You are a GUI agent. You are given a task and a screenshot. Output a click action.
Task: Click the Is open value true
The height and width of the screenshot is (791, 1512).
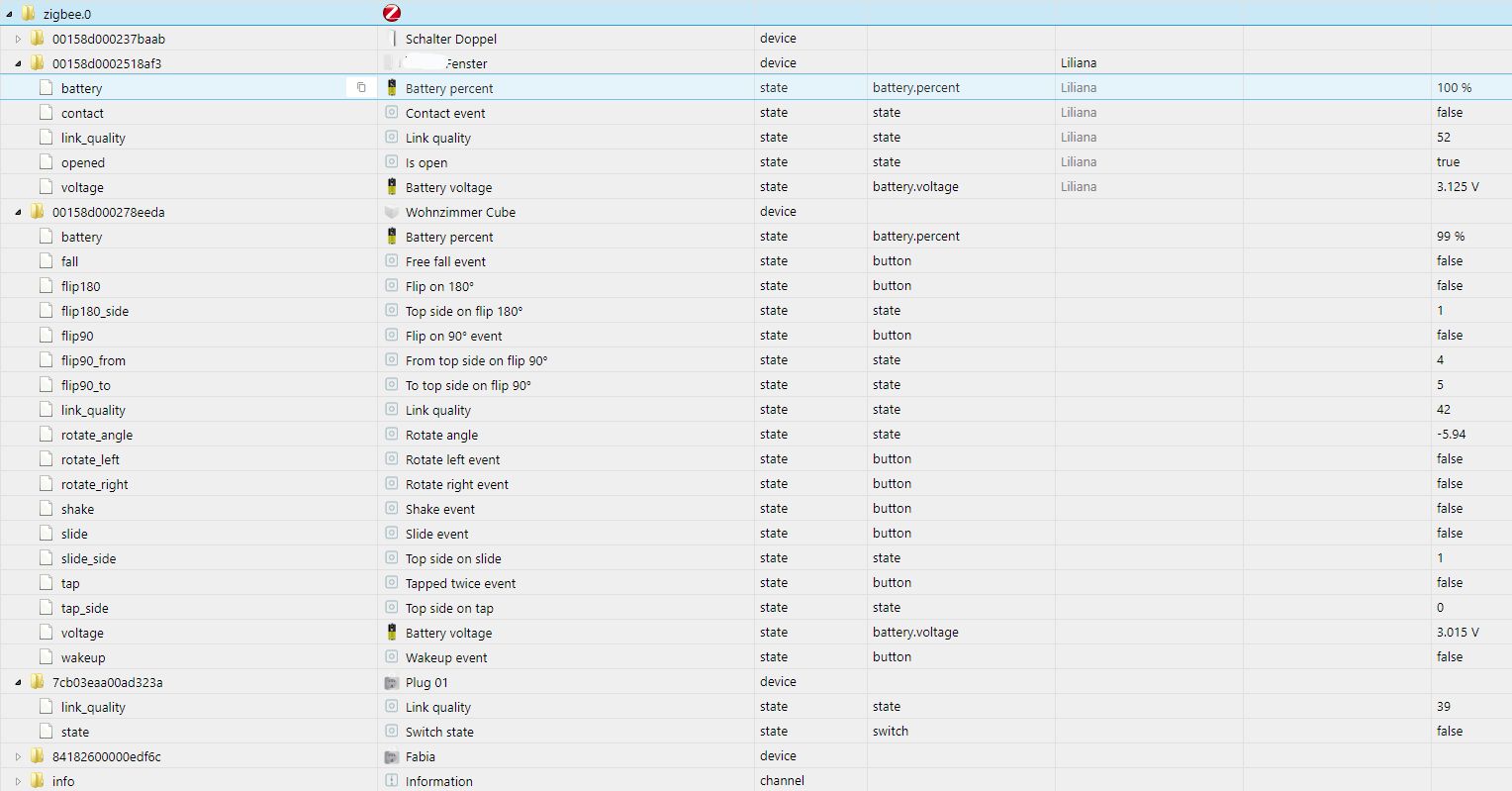click(1448, 161)
